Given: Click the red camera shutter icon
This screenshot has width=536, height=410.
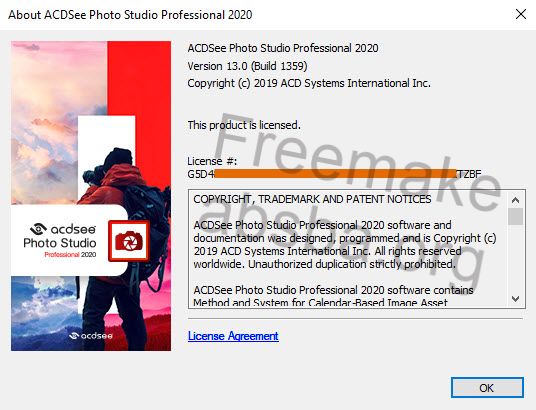Looking at the screenshot, I should click(x=129, y=241).
